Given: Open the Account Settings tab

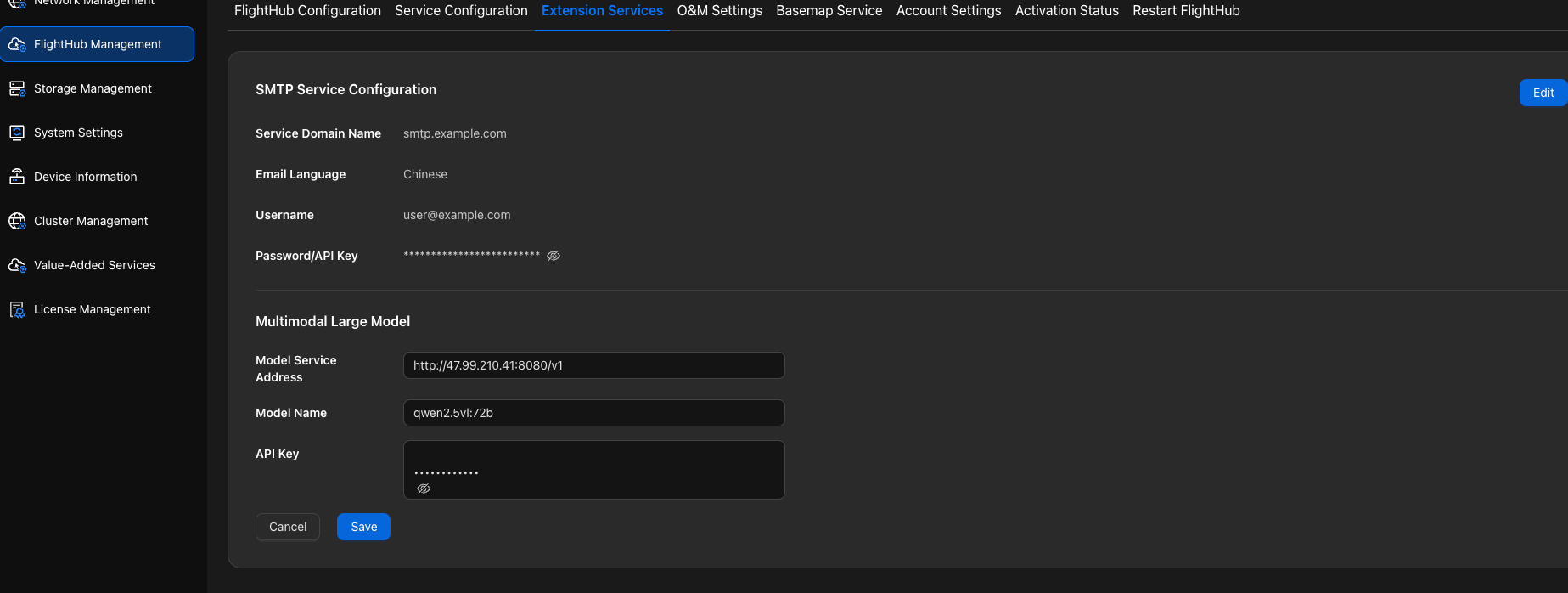Looking at the screenshot, I should coord(949,11).
